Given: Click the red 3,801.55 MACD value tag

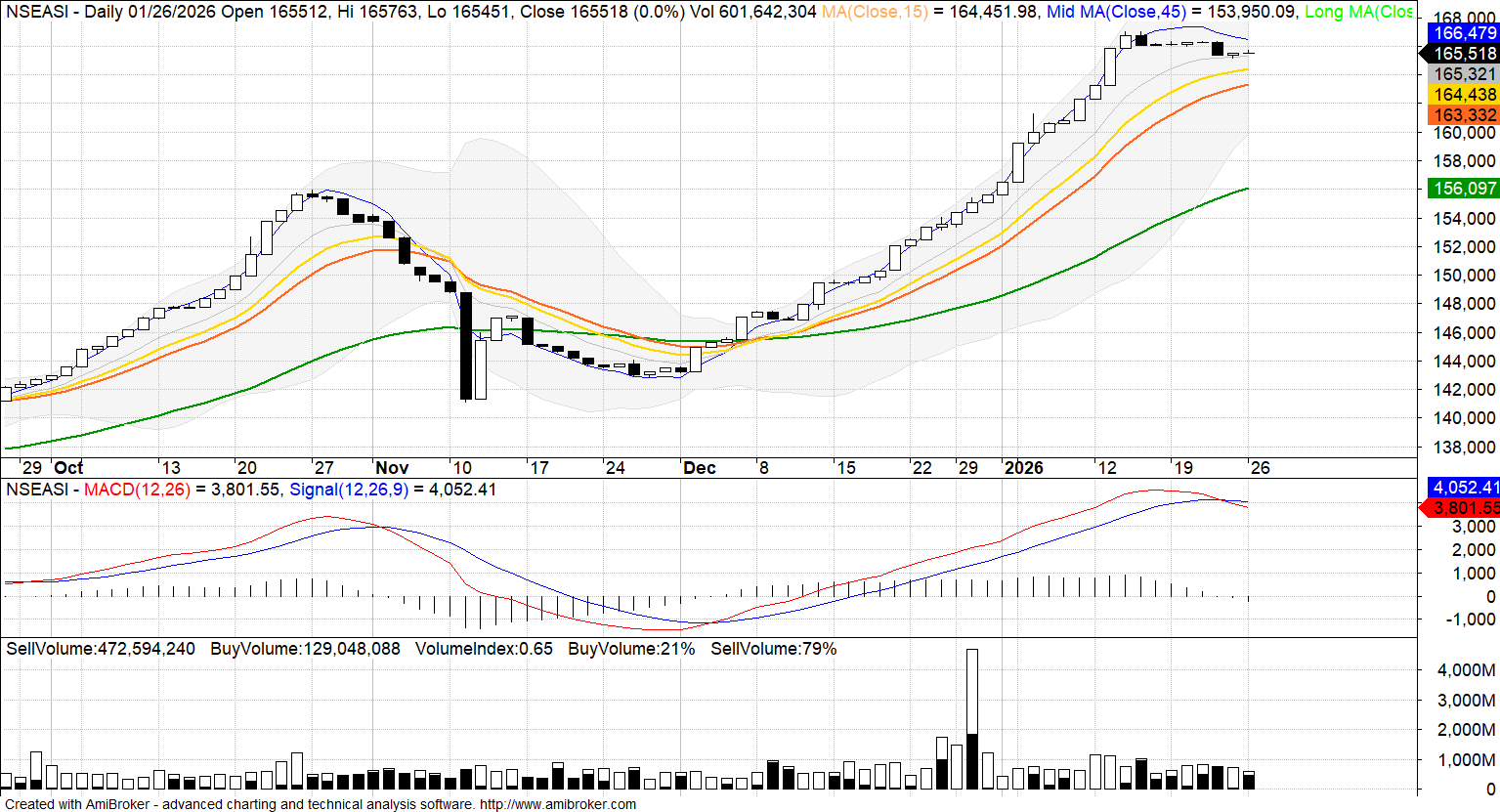Looking at the screenshot, I should [1464, 507].
